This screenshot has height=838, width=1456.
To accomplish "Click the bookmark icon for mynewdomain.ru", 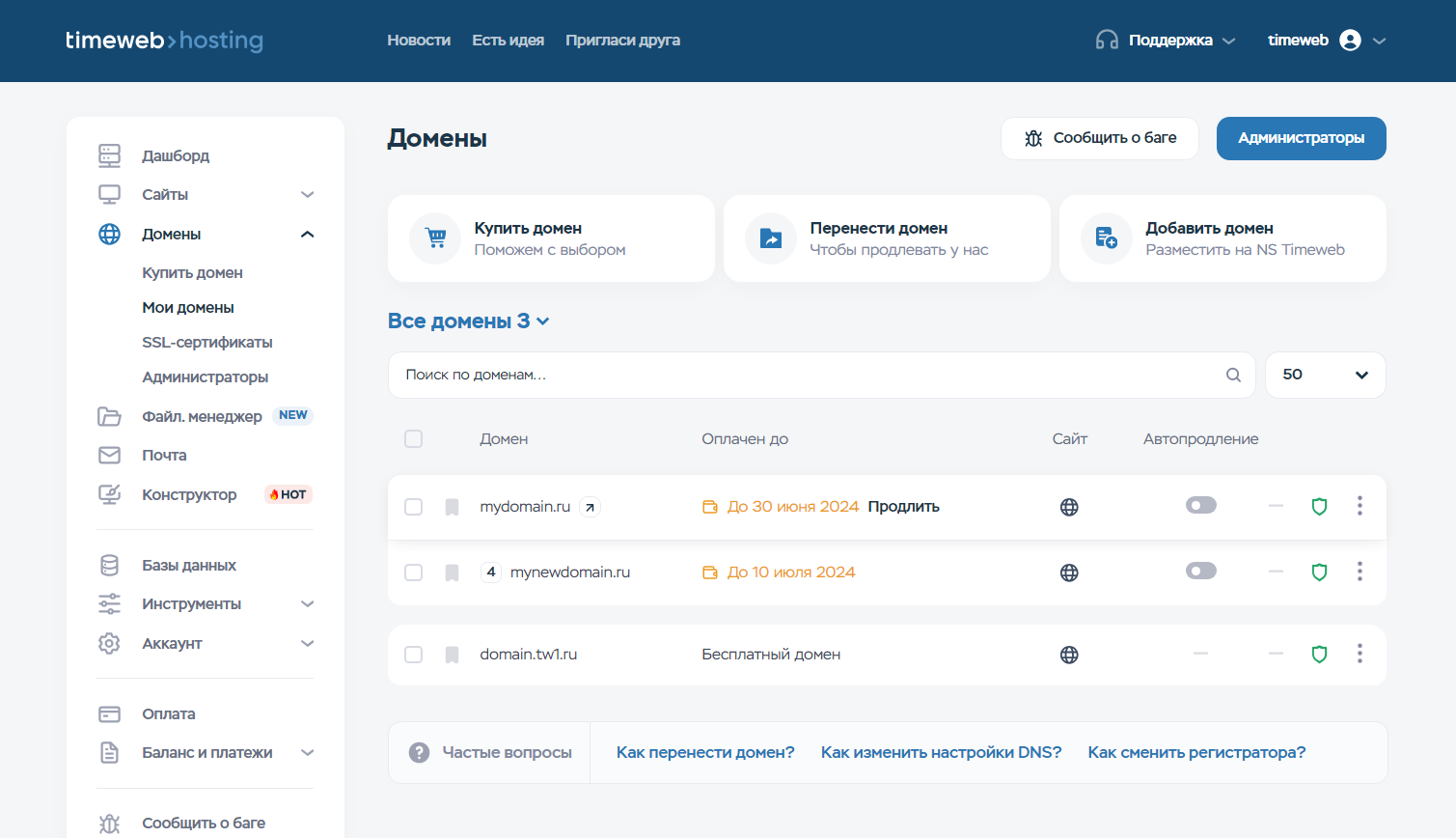I will (x=452, y=573).
